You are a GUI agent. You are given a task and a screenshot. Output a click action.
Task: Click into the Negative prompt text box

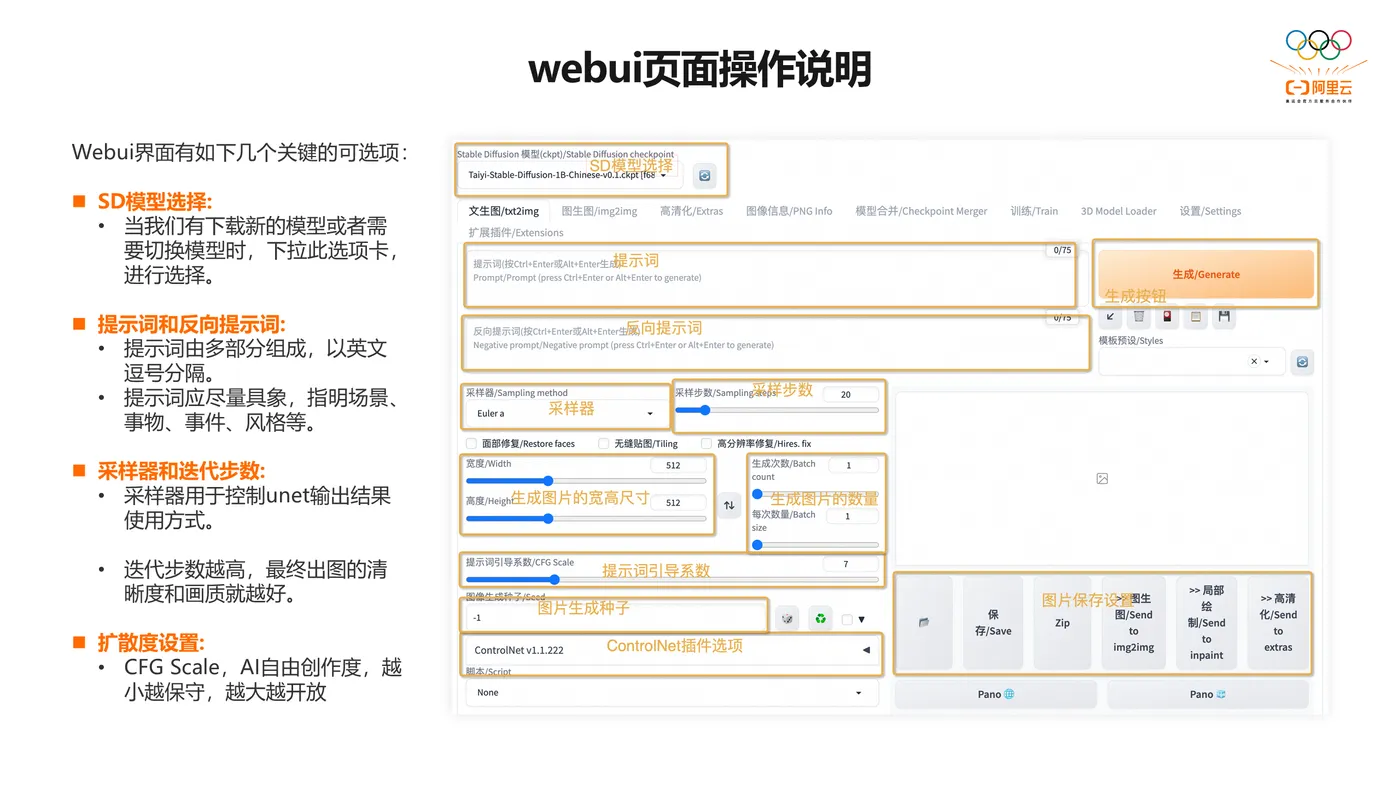(x=776, y=341)
